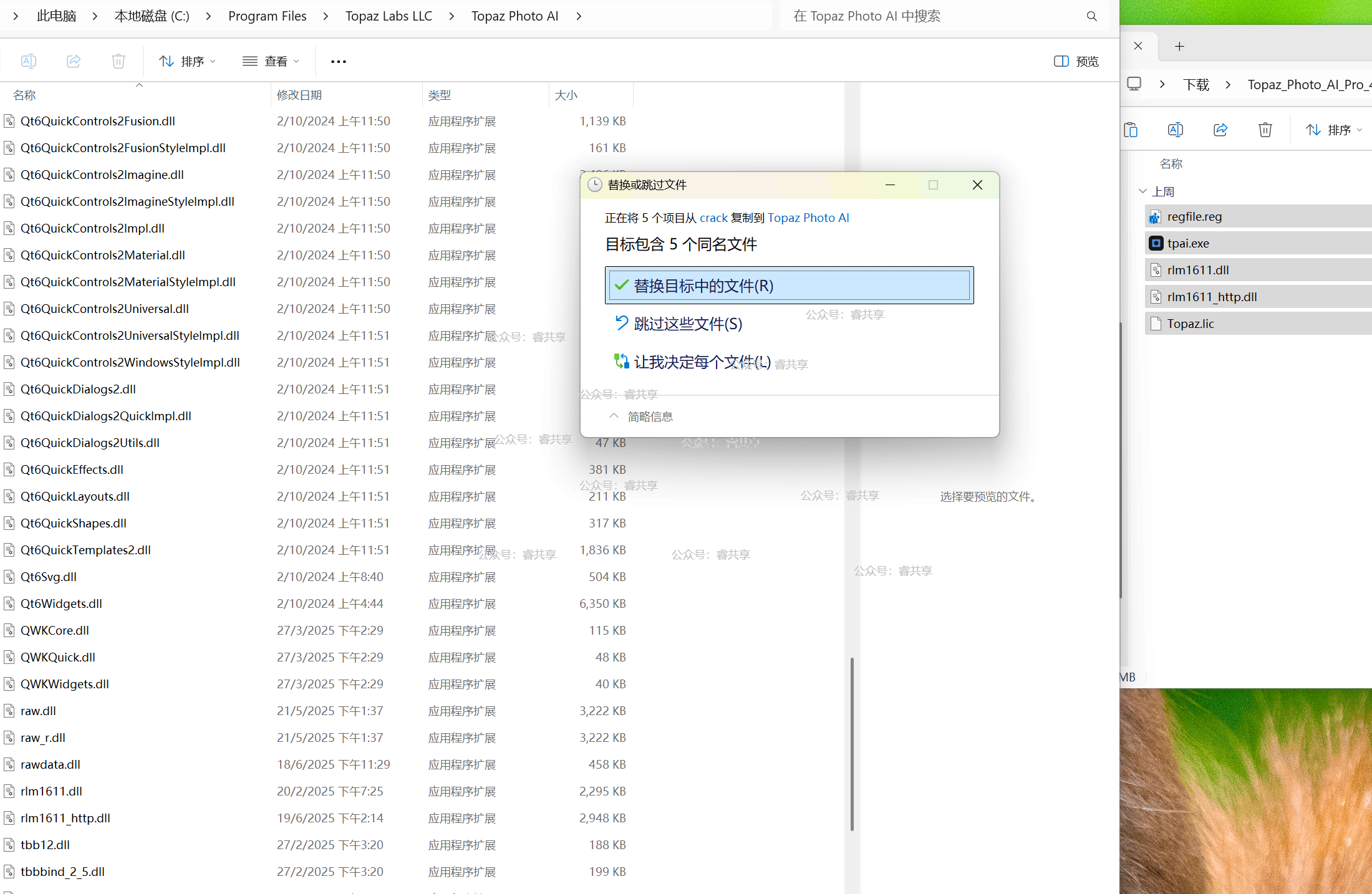Image resolution: width=1372 pixels, height=894 pixels.
Task: Click the crack source folder link
Action: 713,218
